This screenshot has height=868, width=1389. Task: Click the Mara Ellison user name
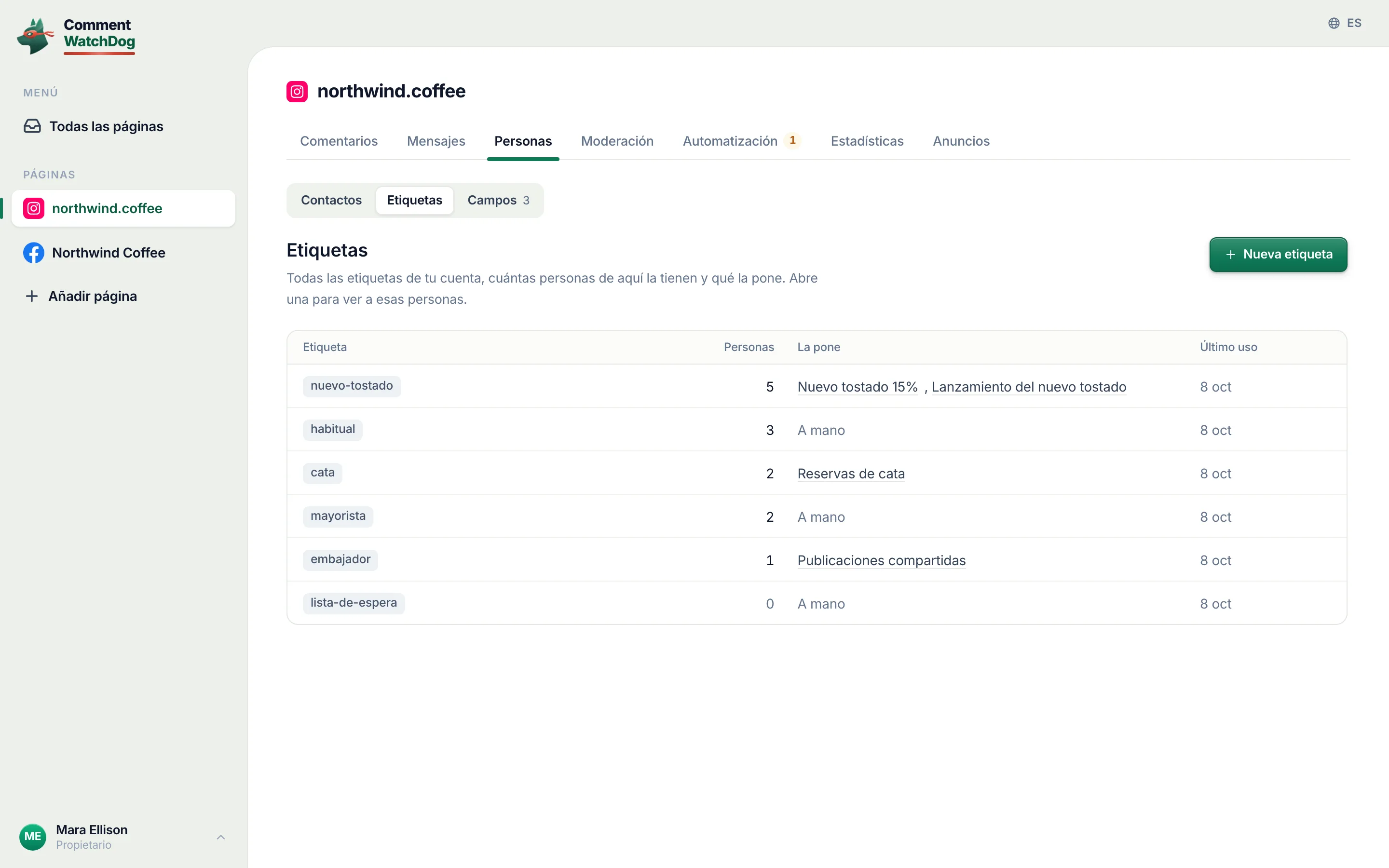[92, 829]
